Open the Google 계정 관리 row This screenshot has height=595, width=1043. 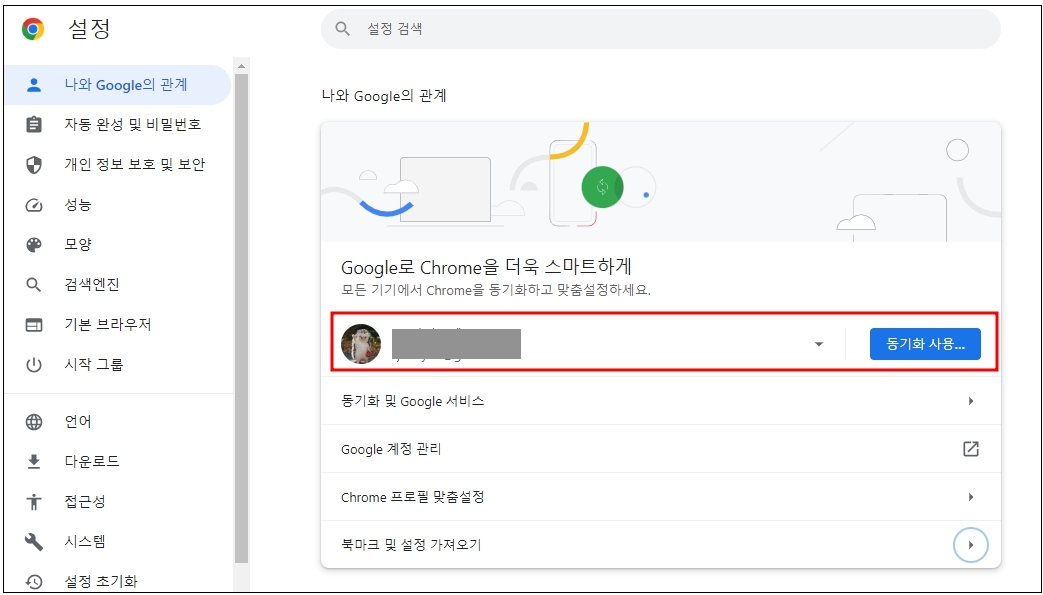(661, 449)
